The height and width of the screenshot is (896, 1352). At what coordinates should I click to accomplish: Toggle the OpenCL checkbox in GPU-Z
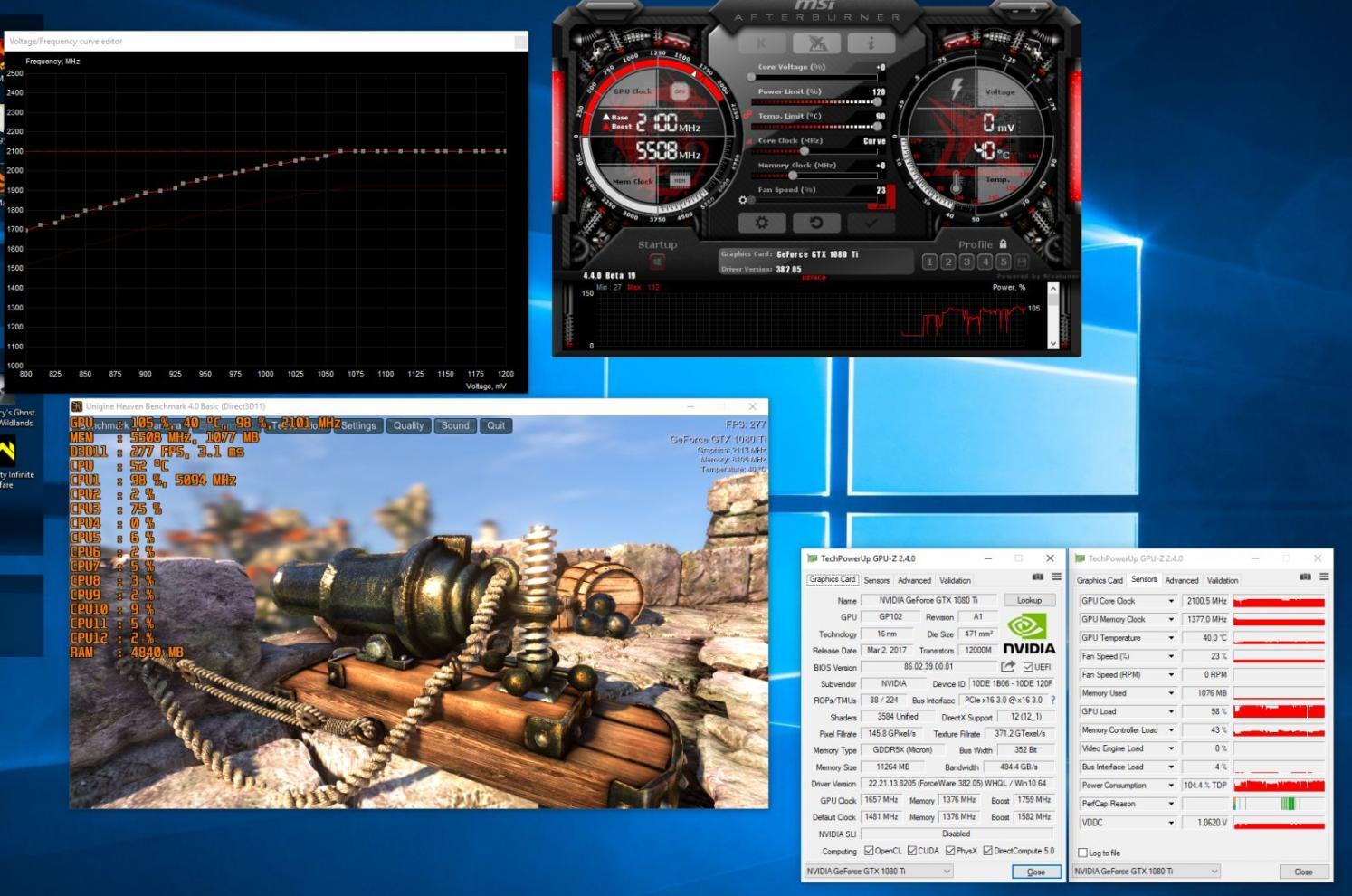point(869,851)
